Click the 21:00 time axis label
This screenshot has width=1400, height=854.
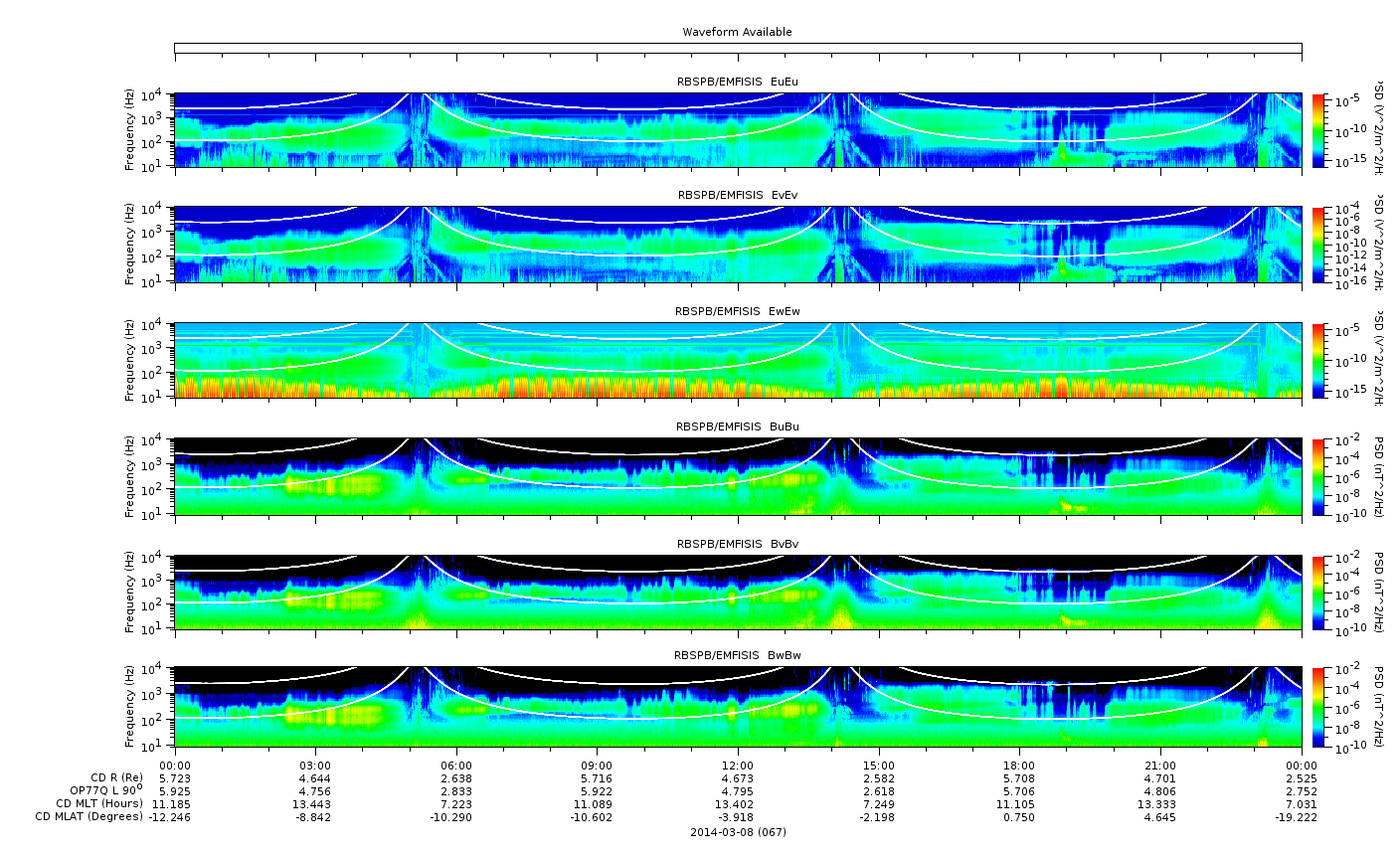coord(1160,766)
